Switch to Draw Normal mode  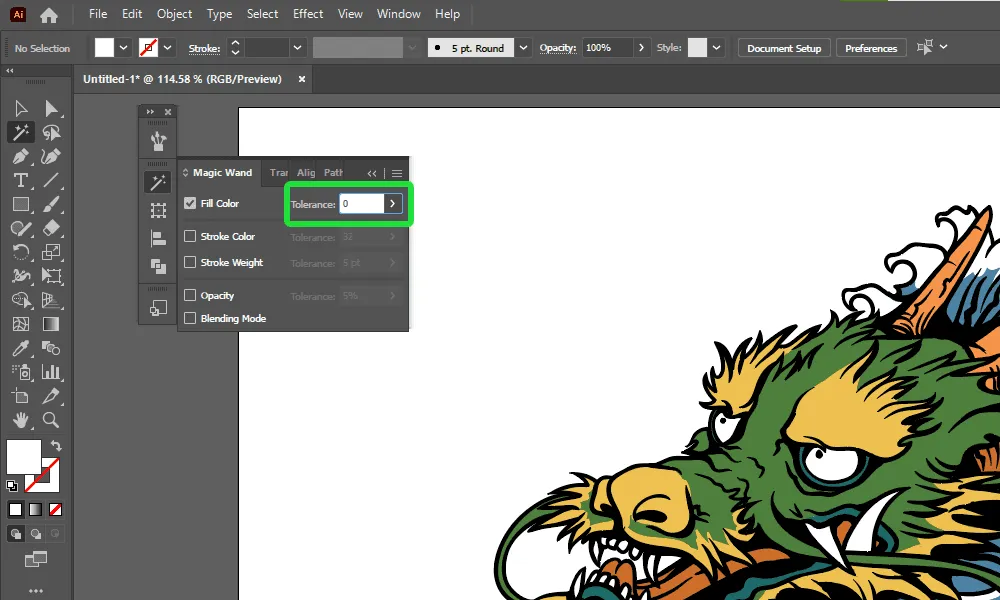coord(16,534)
